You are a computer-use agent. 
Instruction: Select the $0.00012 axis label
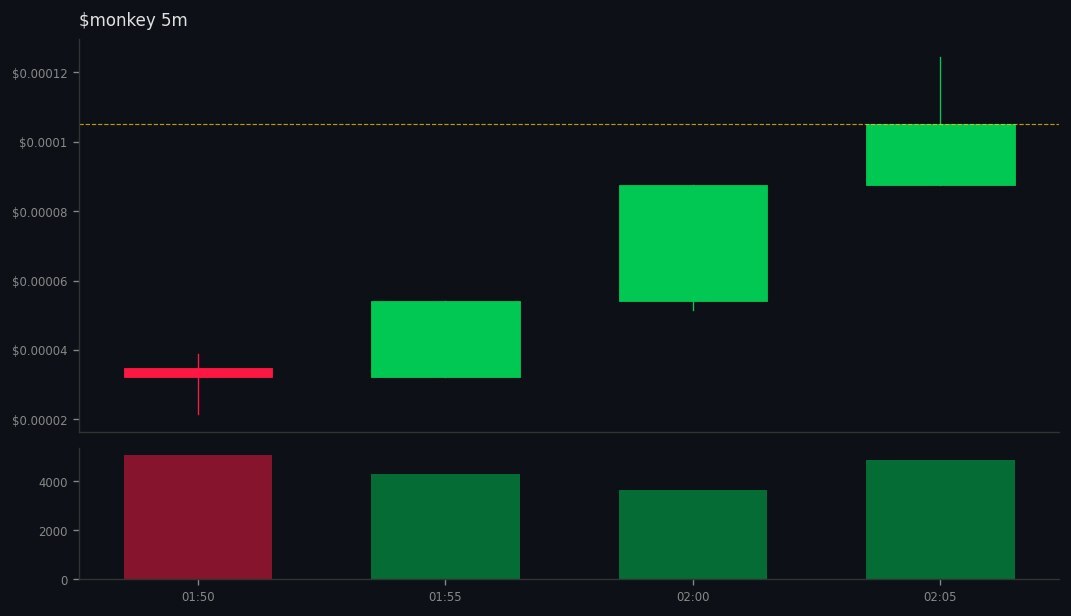tap(40, 73)
